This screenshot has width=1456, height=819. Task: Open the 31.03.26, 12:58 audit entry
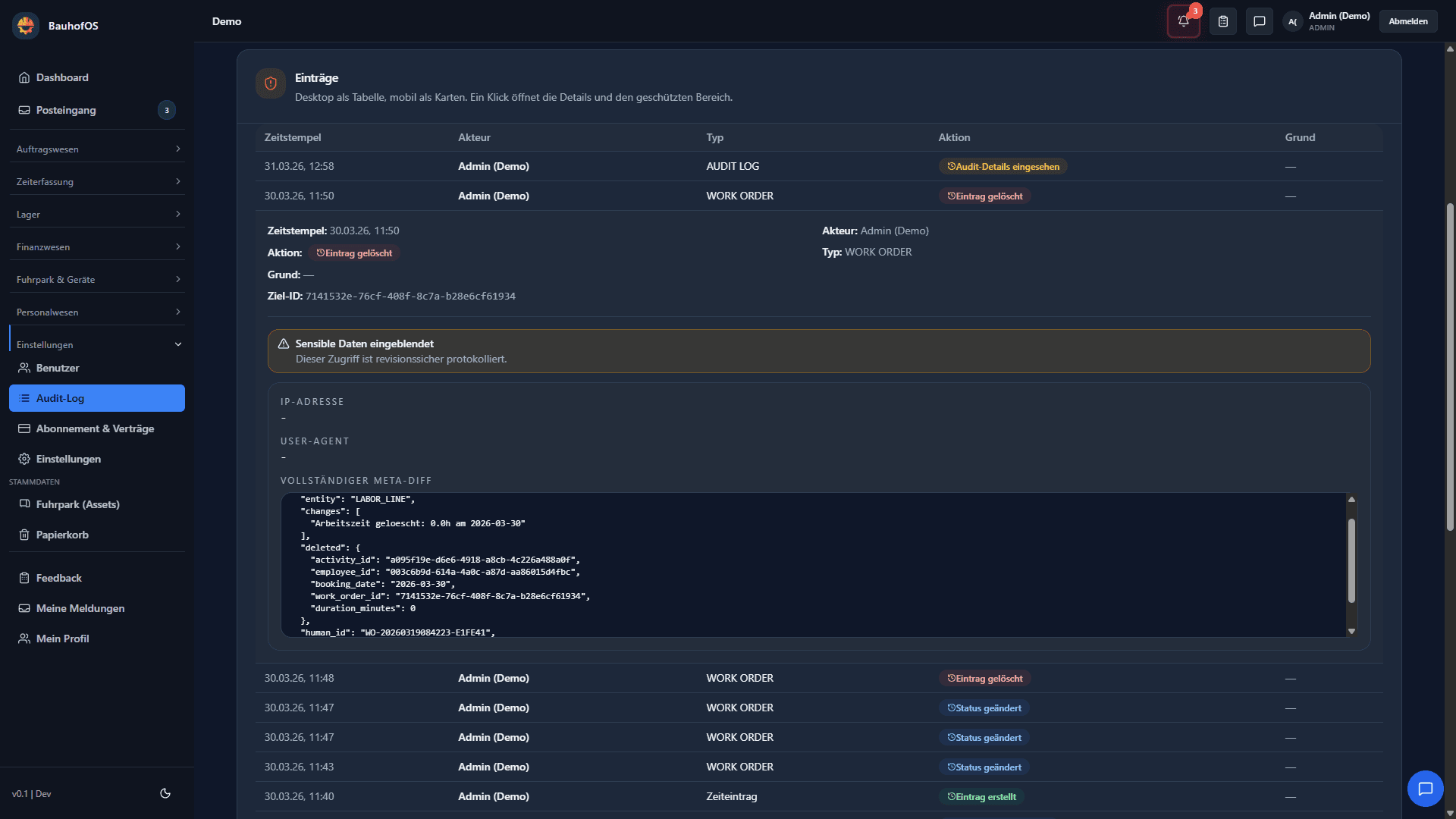click(x=819, y=166)
